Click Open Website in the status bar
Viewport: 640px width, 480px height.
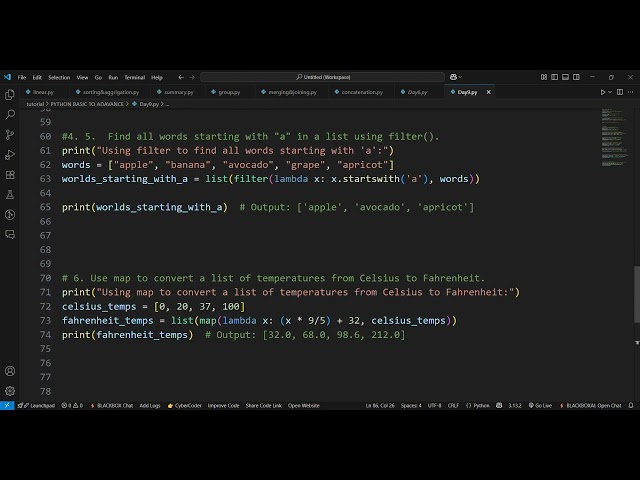point(304,406)
